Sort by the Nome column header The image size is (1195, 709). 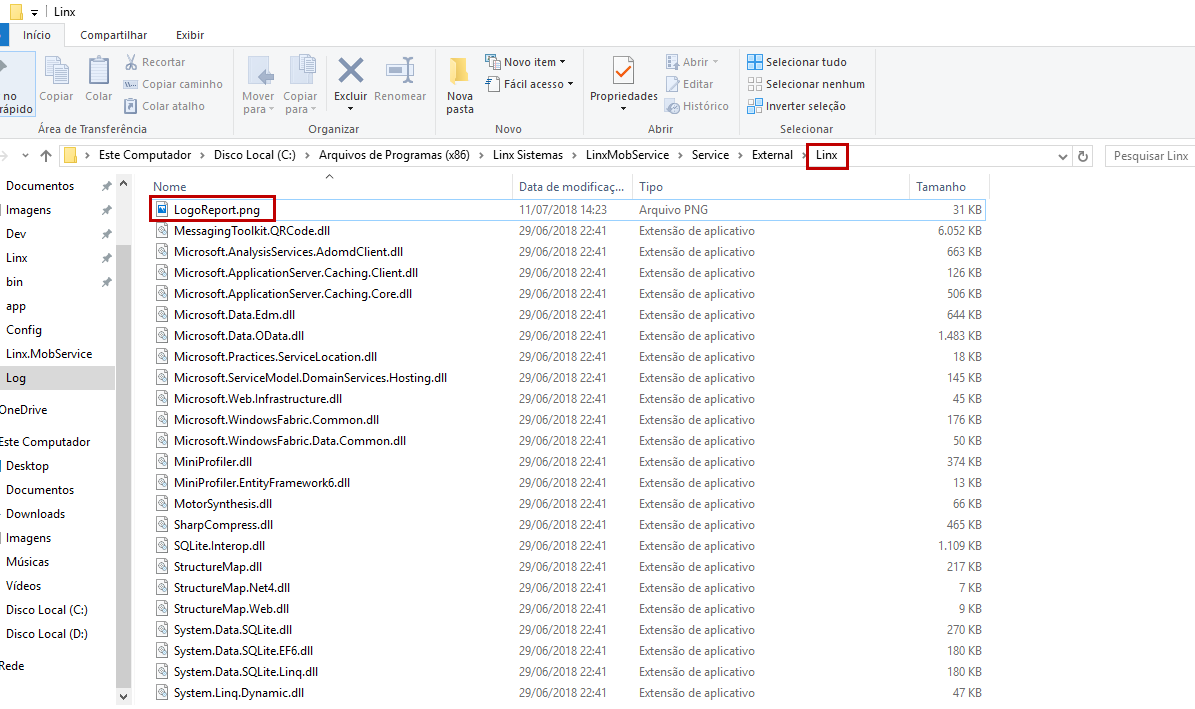(329, 186)
